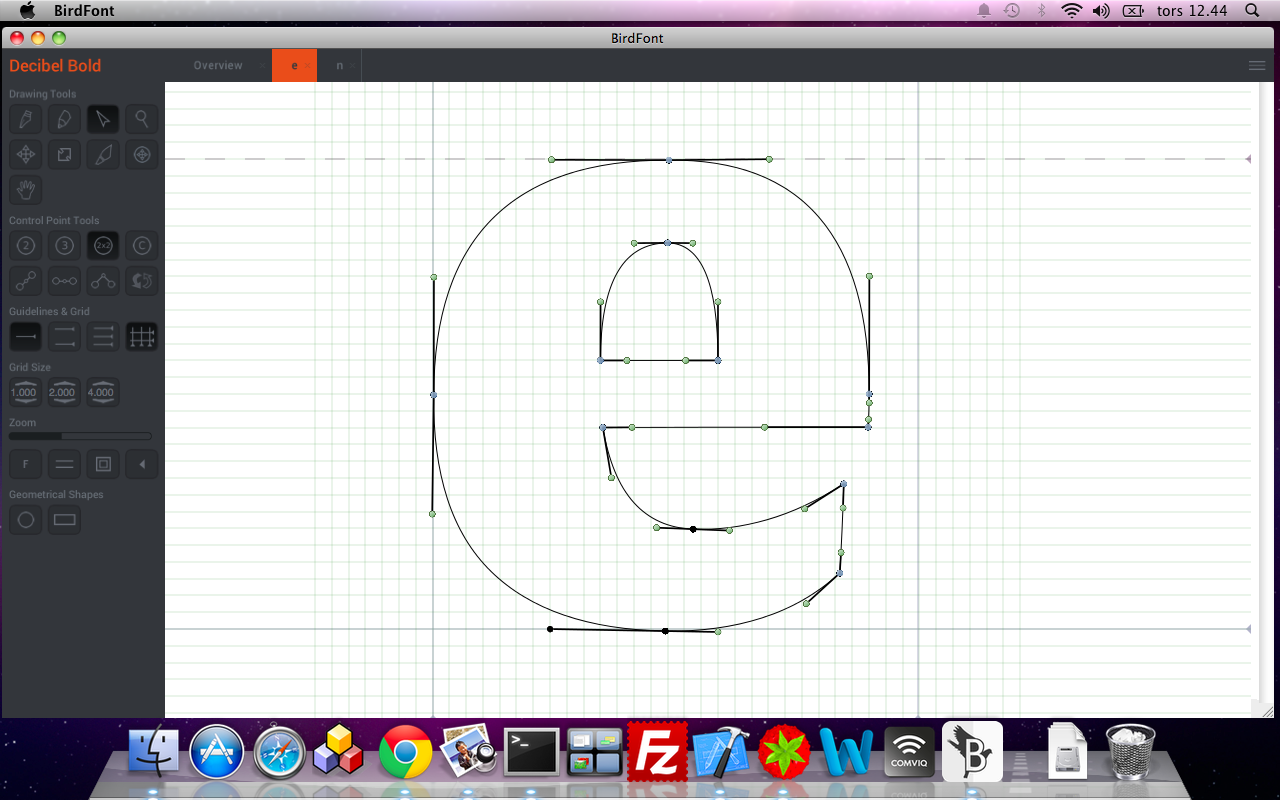Open the hamburger menu at top right
1280x800 pixels.
1257,66
